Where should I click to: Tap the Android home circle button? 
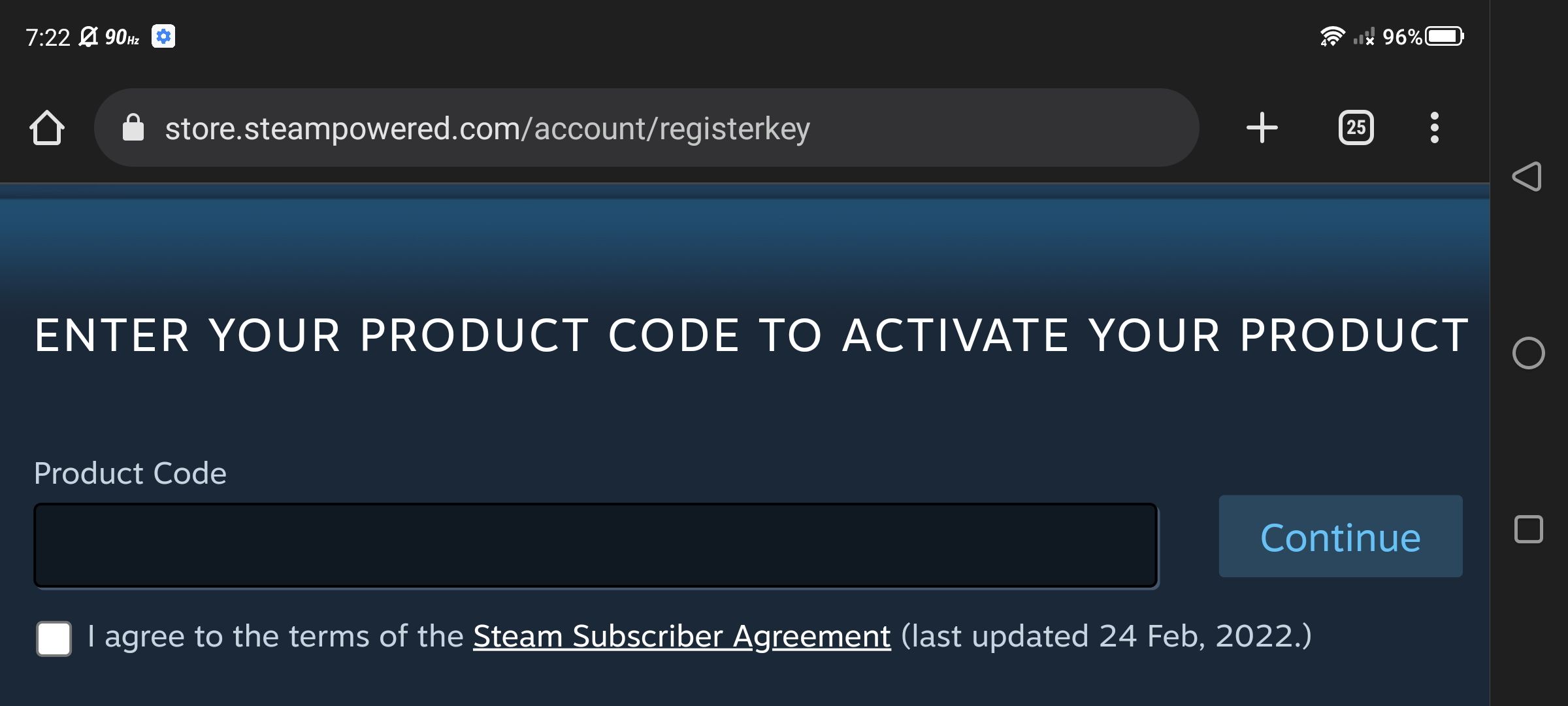point(1528,353)
